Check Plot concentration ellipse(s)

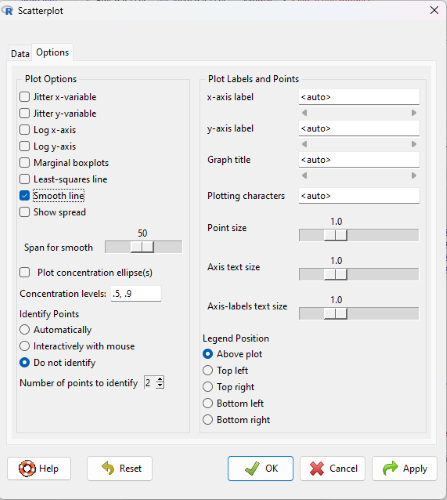coord(24,272)
